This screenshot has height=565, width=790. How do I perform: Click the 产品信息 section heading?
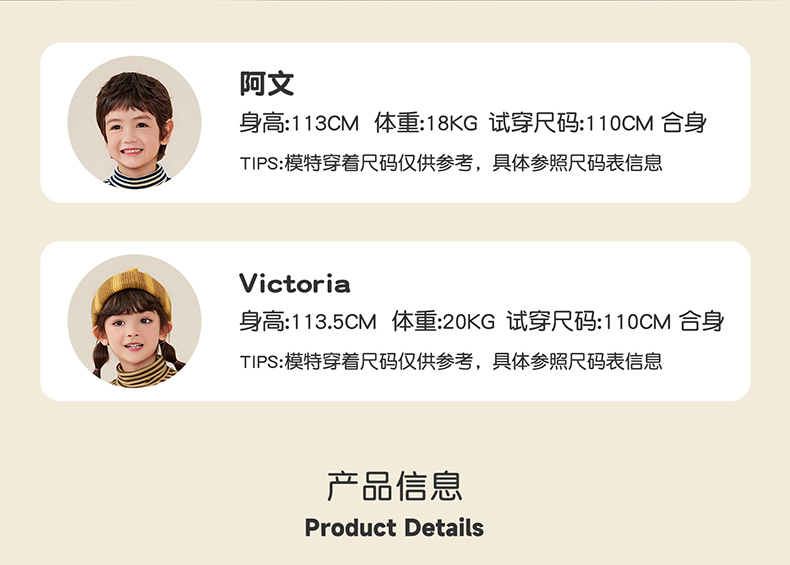point(394,485)
